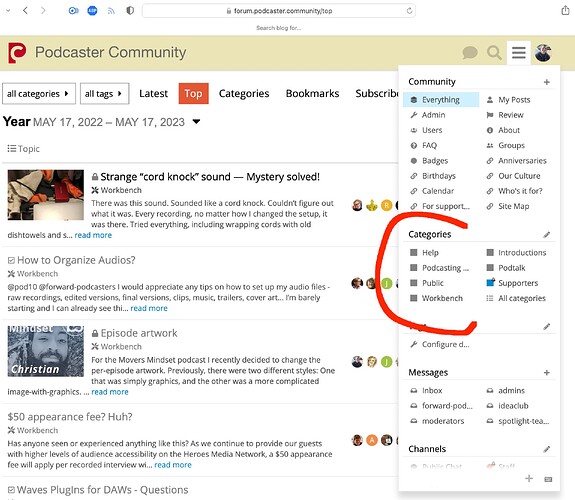
Task: Open the Podtalk category
Action: pos(512,268)
